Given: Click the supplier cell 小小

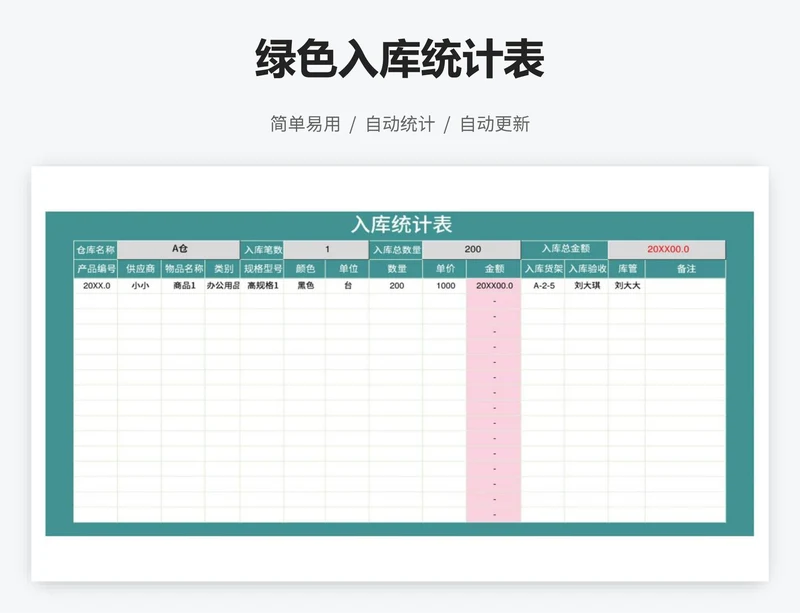Looking at the screenshot, I should [140, 286].
